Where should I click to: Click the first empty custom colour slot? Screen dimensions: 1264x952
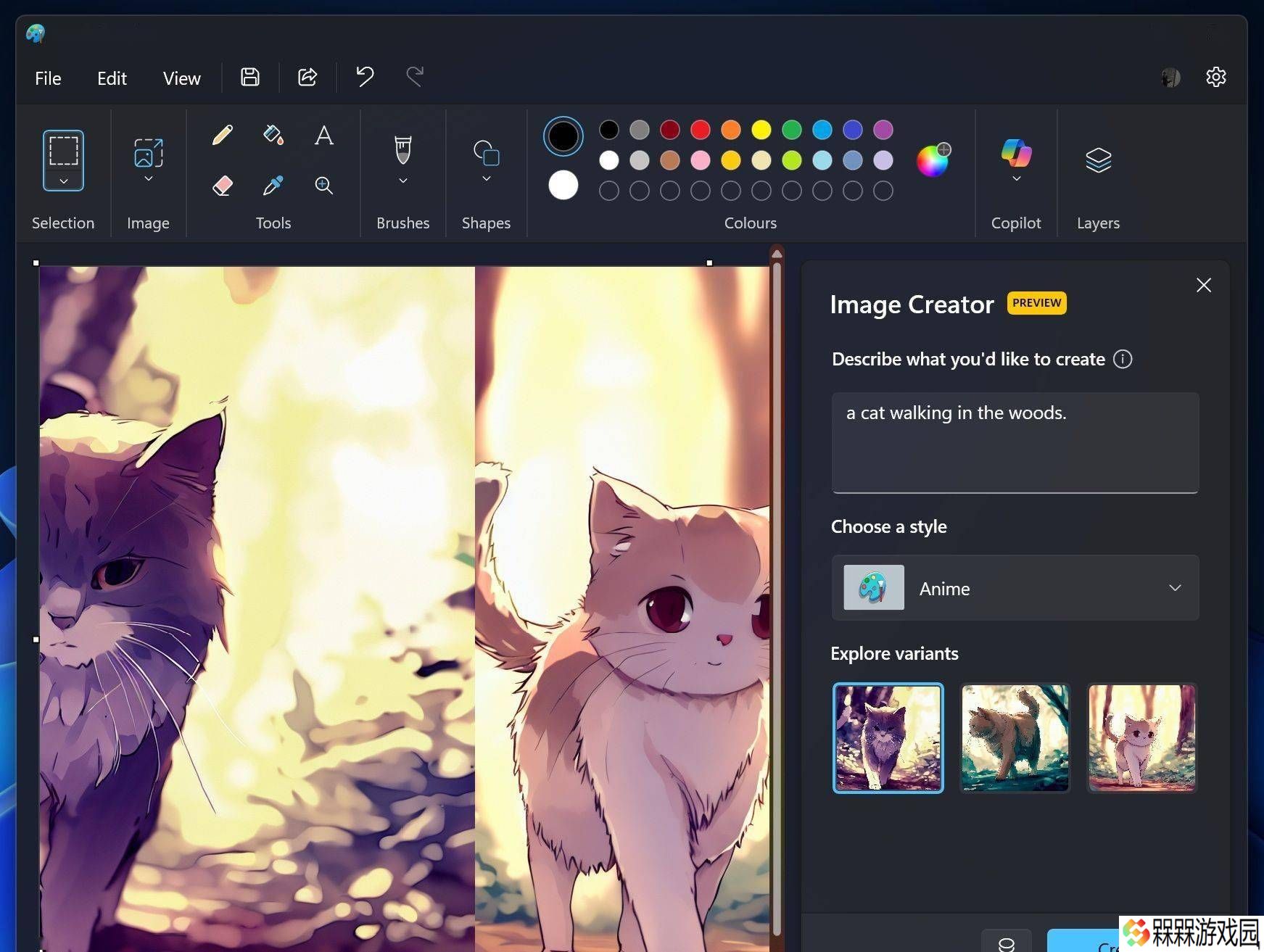(x=609, y=191)
